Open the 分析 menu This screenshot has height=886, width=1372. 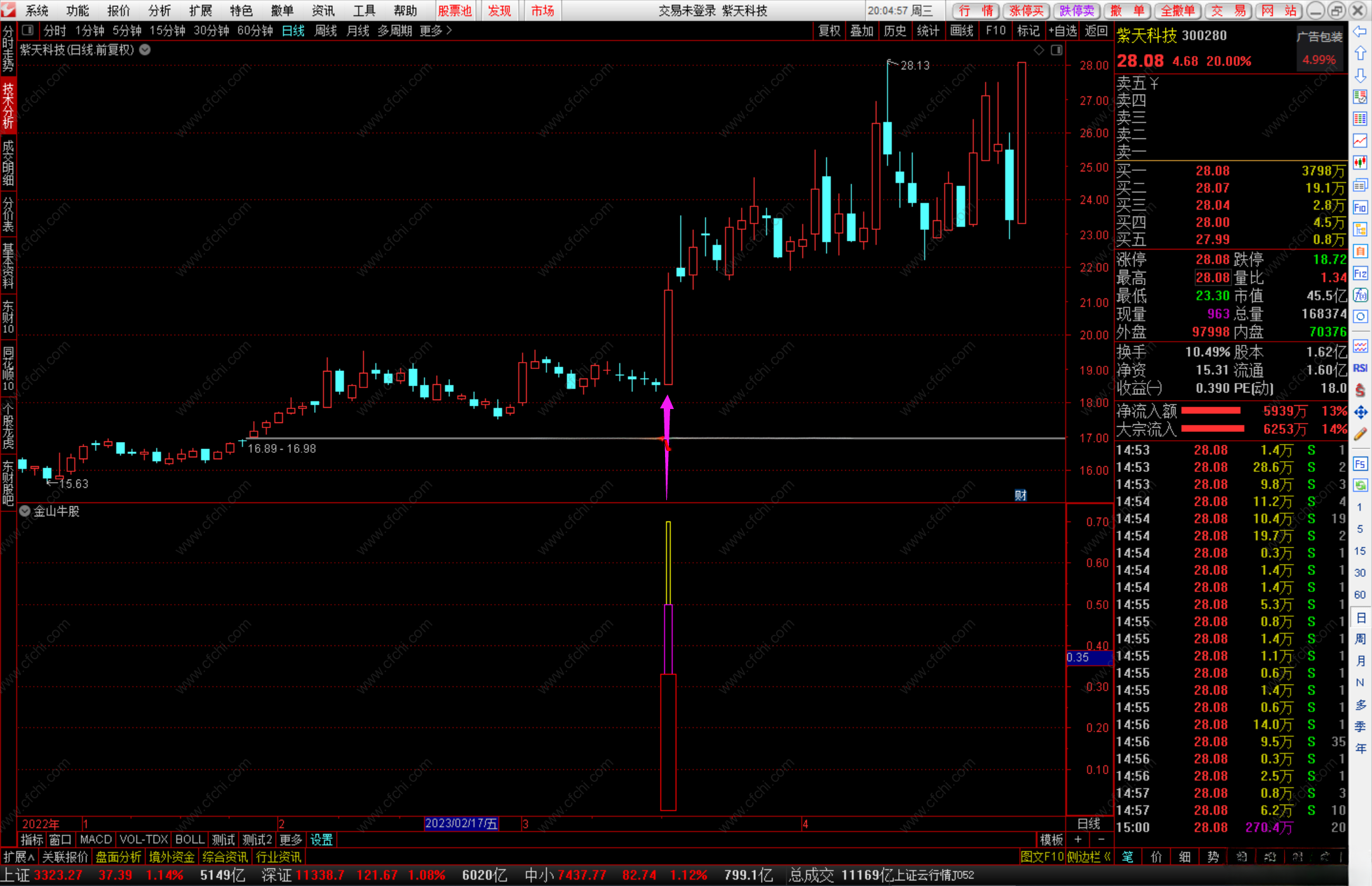159,10
